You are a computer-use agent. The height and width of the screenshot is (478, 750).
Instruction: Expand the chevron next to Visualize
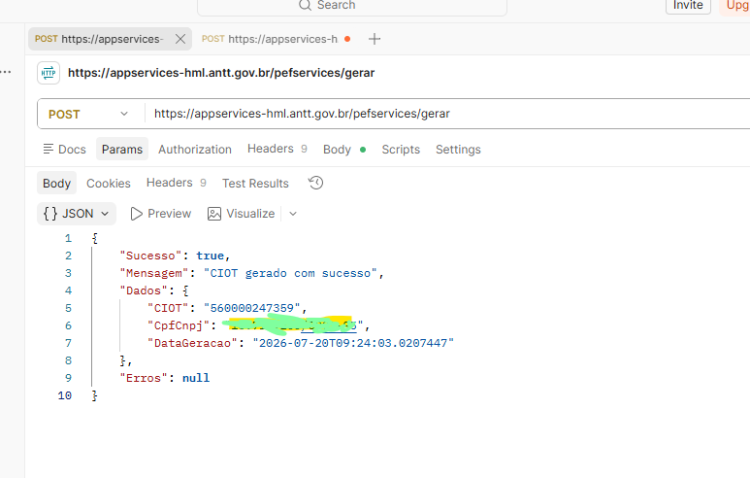pos(293,213)
